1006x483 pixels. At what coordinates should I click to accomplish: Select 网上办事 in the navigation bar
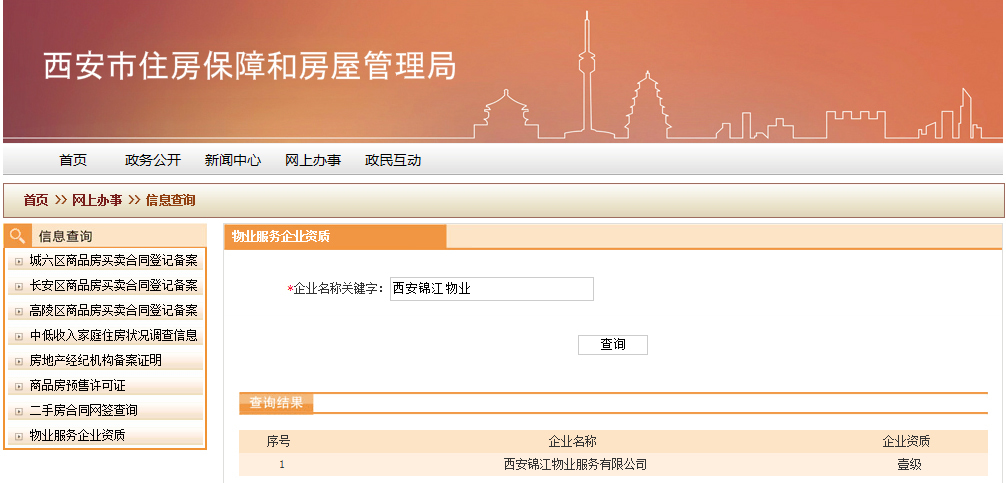313,160
